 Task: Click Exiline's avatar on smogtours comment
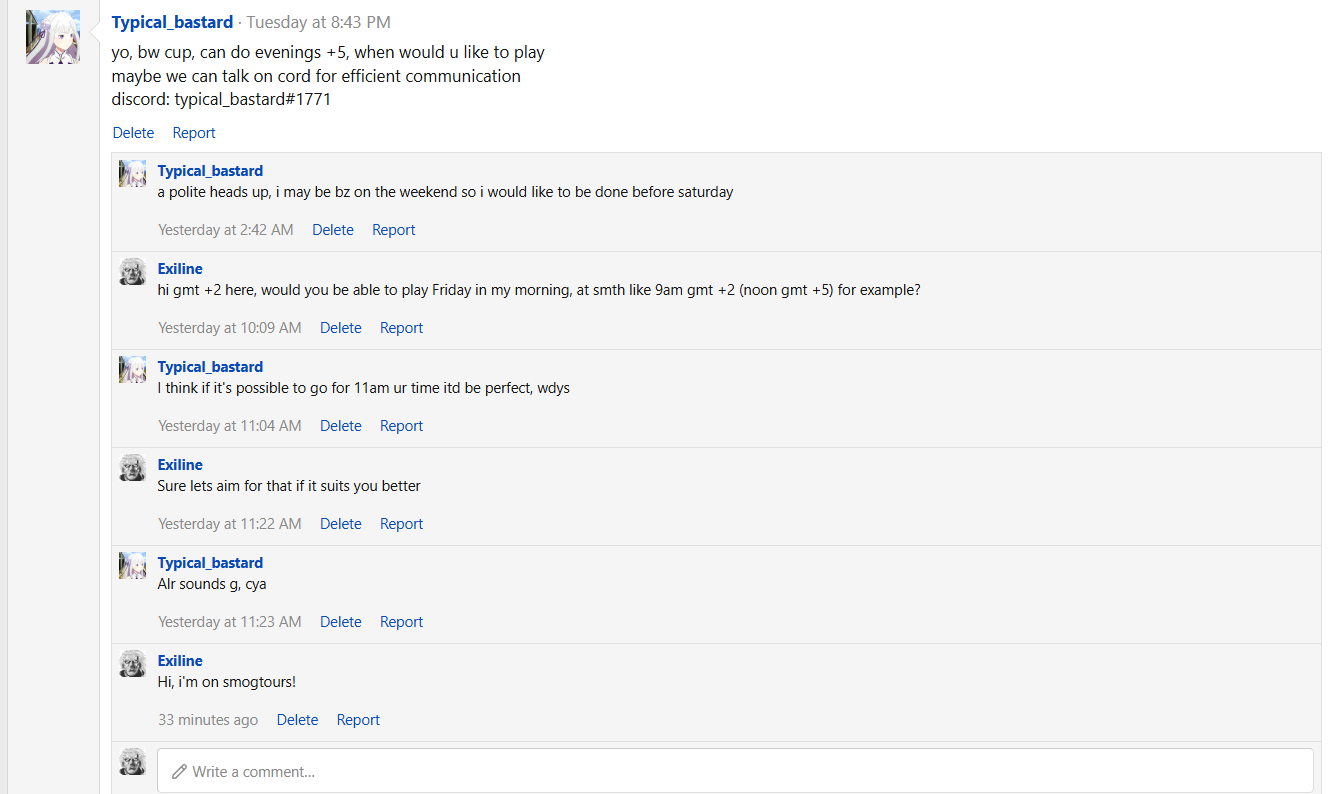[133, 663]
